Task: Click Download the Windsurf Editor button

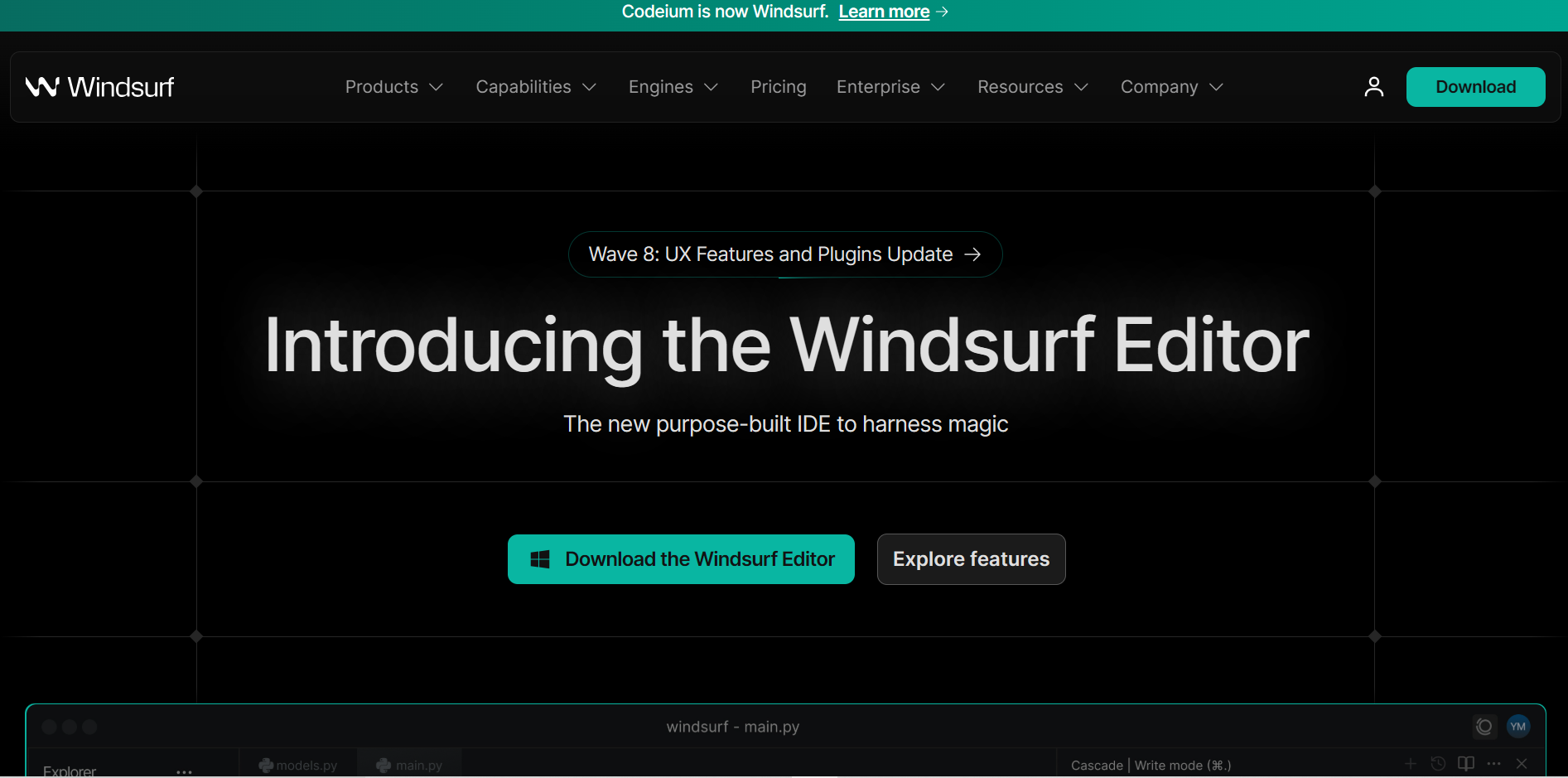Action: click(681, 559)
